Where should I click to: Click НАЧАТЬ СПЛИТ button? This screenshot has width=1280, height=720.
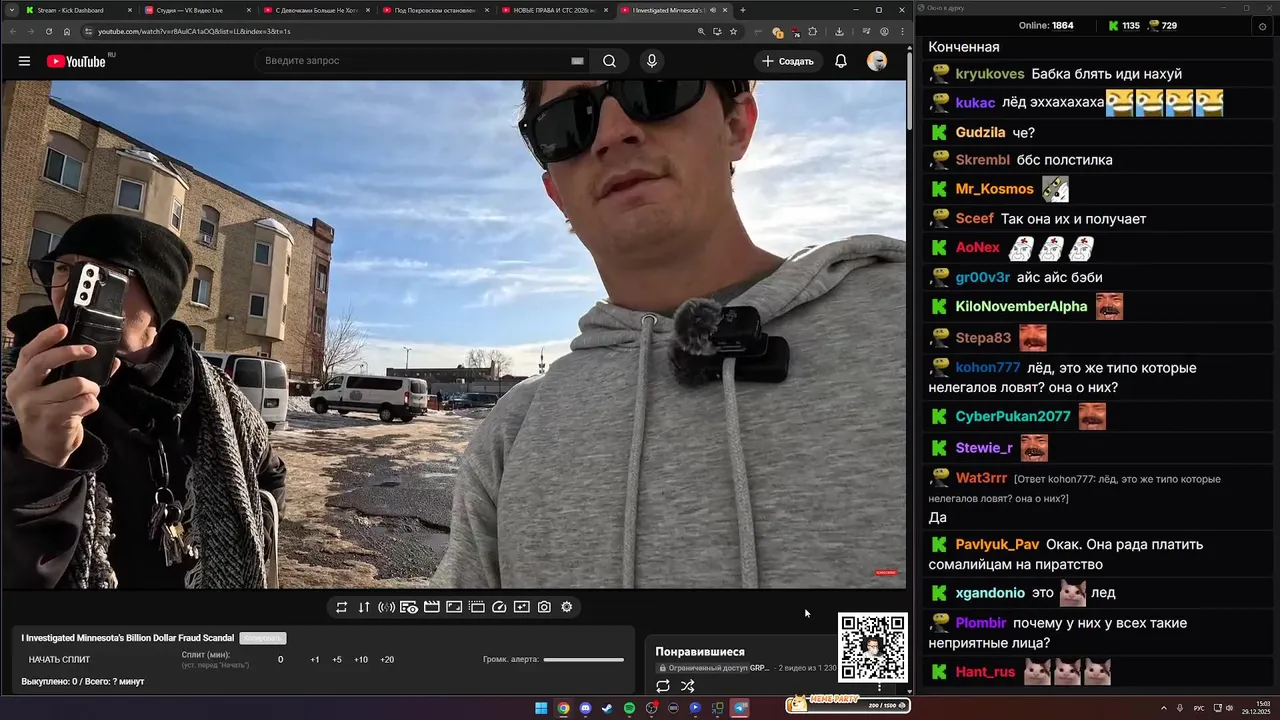[x=59, y=659]
